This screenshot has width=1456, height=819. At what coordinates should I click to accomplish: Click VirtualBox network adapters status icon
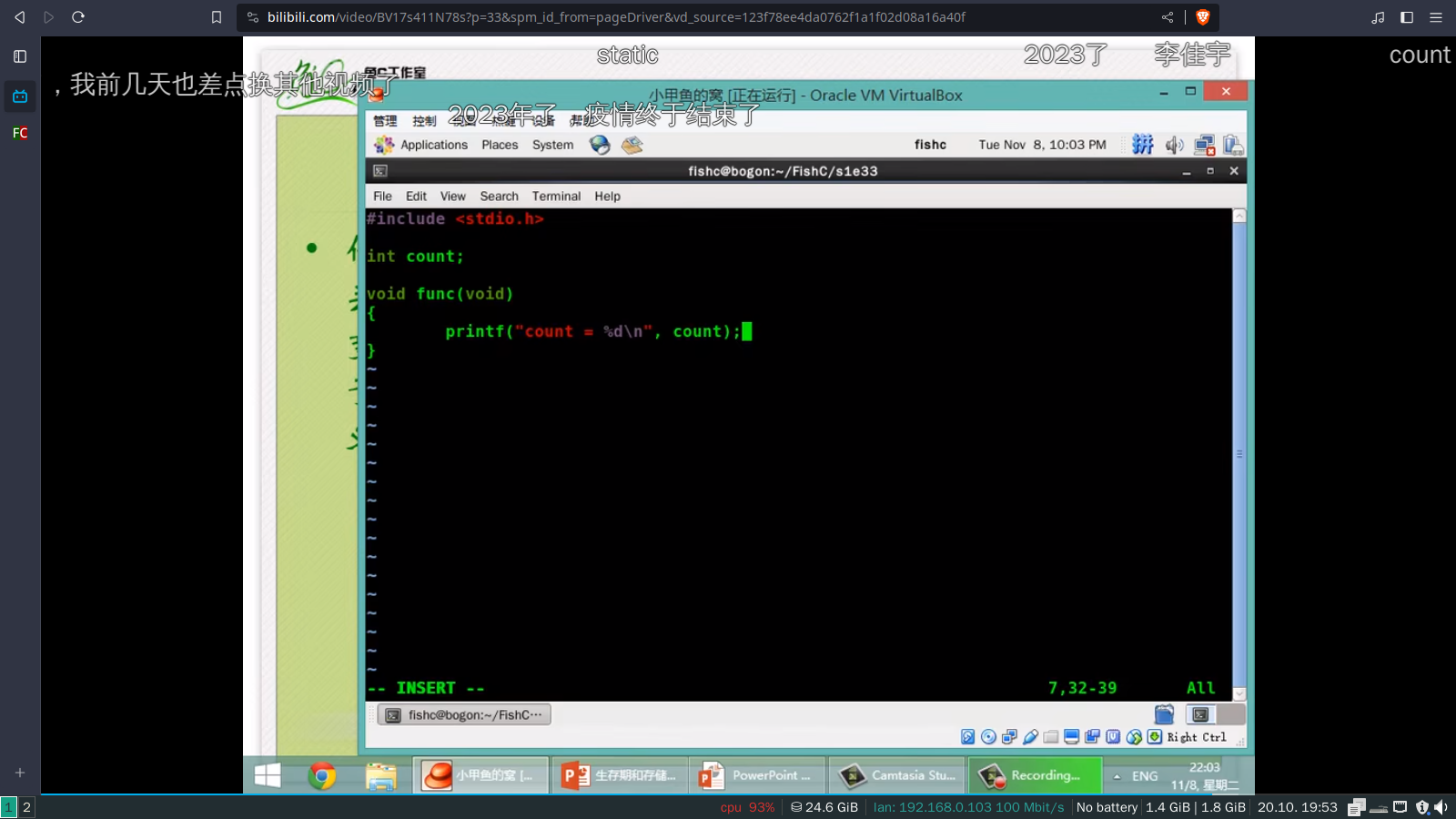click(1009, 737)
